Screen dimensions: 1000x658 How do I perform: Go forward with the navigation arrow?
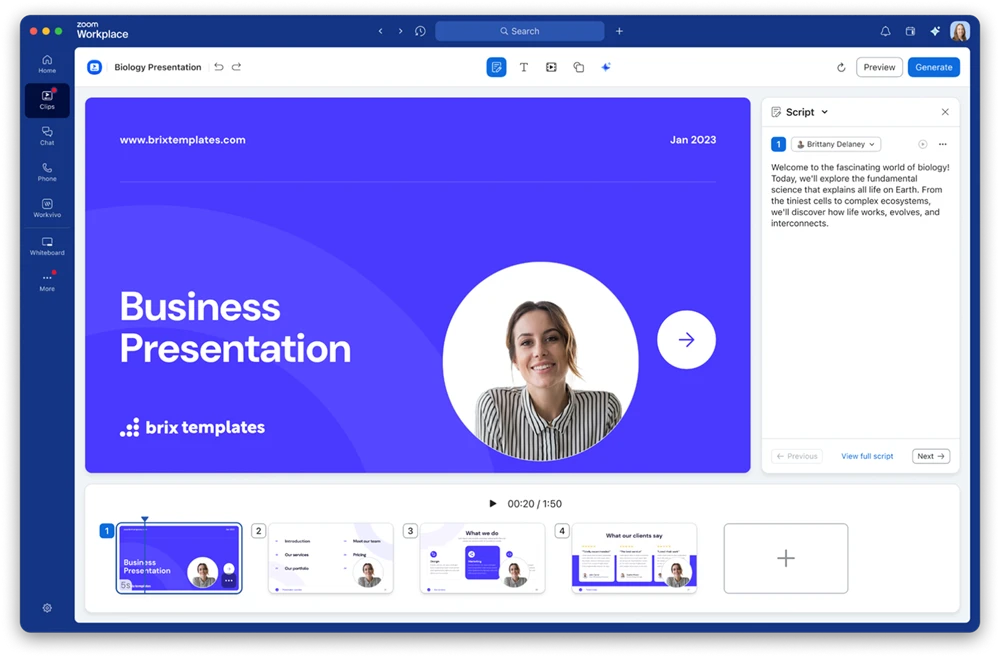coord(401,31)
